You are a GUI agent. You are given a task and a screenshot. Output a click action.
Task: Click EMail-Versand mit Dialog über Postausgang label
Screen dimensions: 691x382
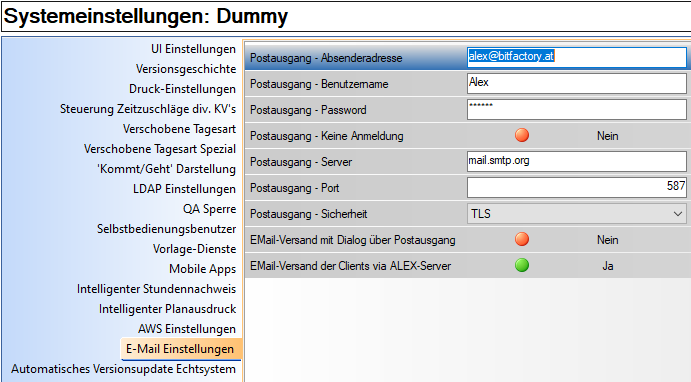click(353, 240)
